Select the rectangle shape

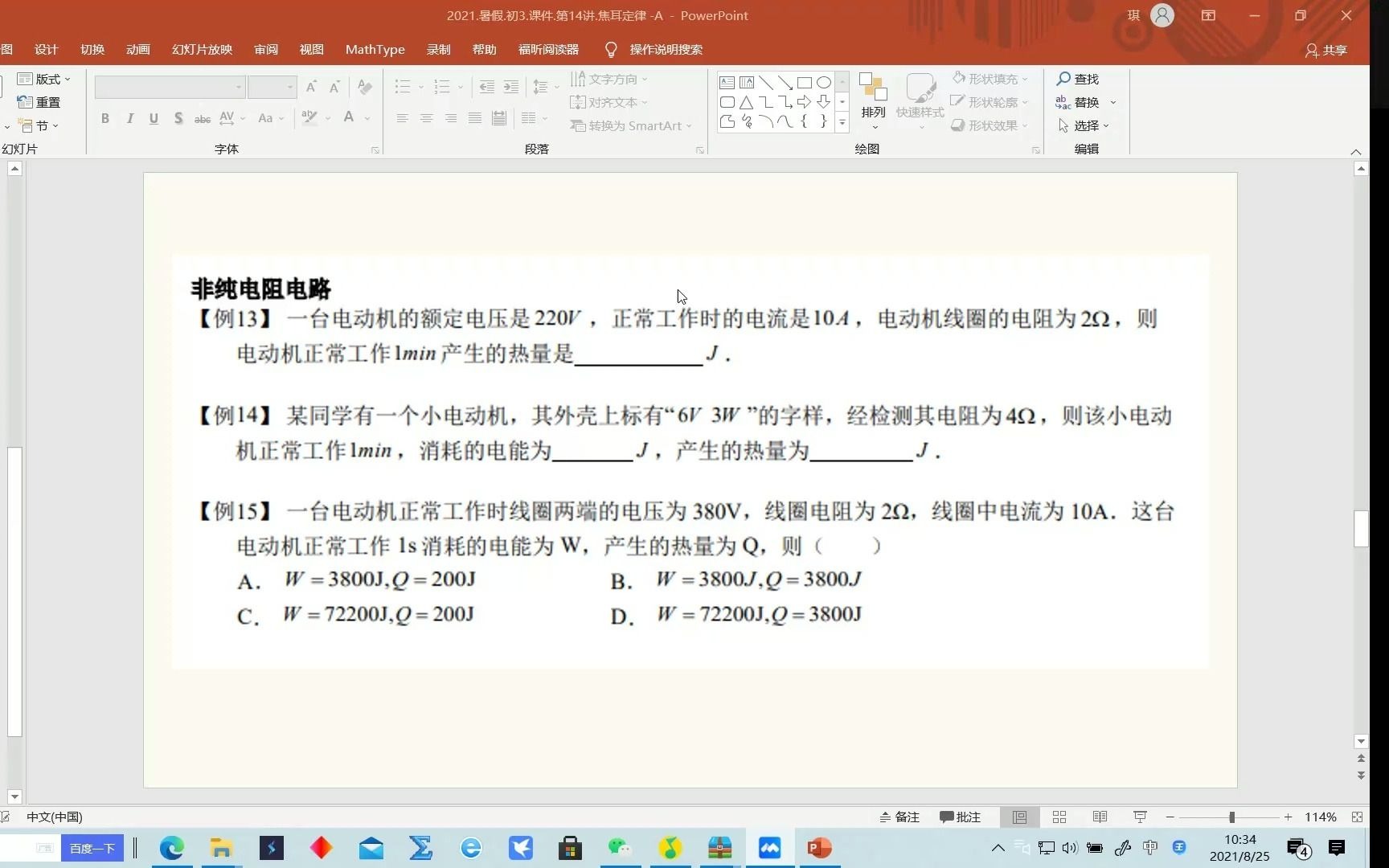(x=805, y=83)
